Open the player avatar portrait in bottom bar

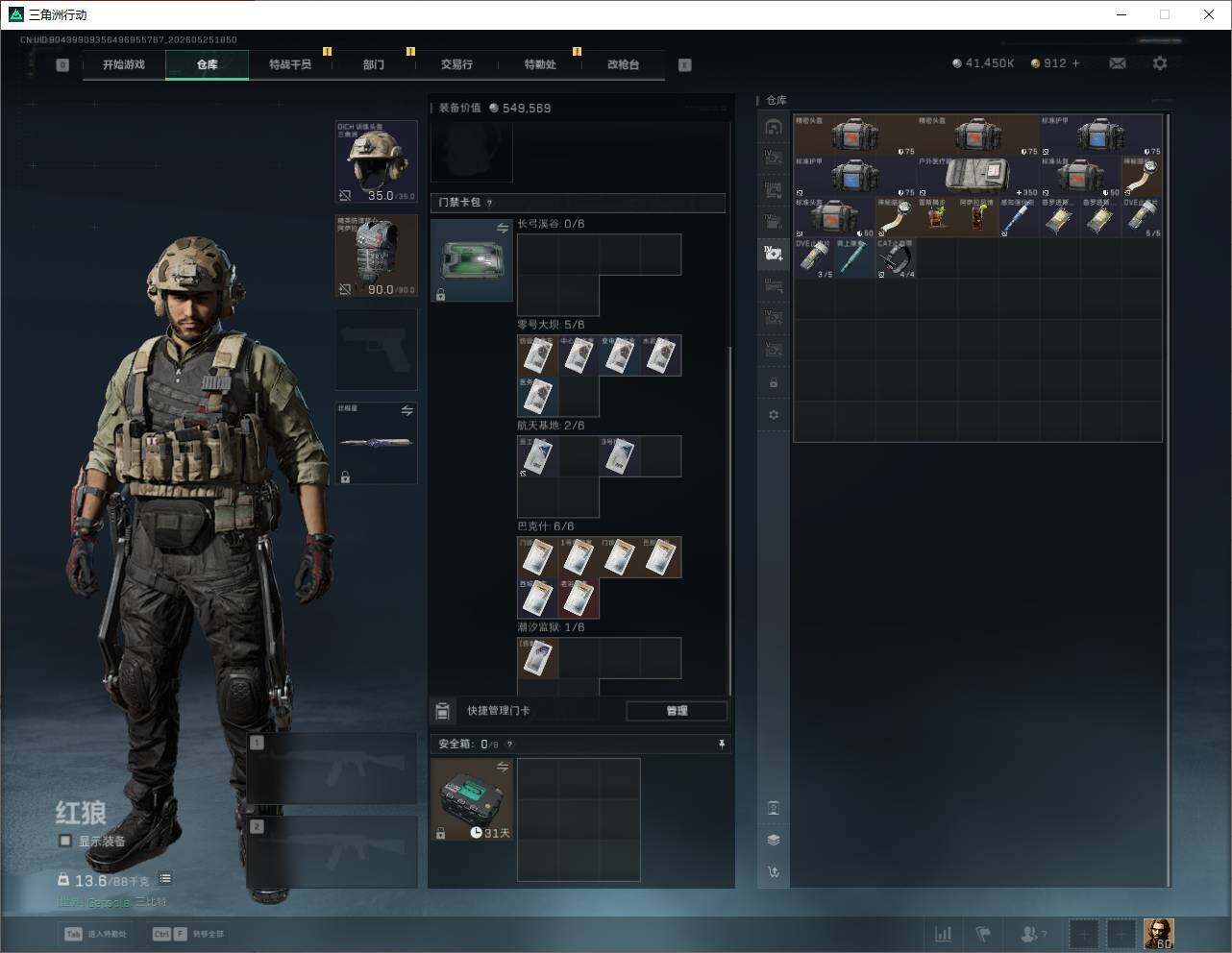pos(1159,934)
